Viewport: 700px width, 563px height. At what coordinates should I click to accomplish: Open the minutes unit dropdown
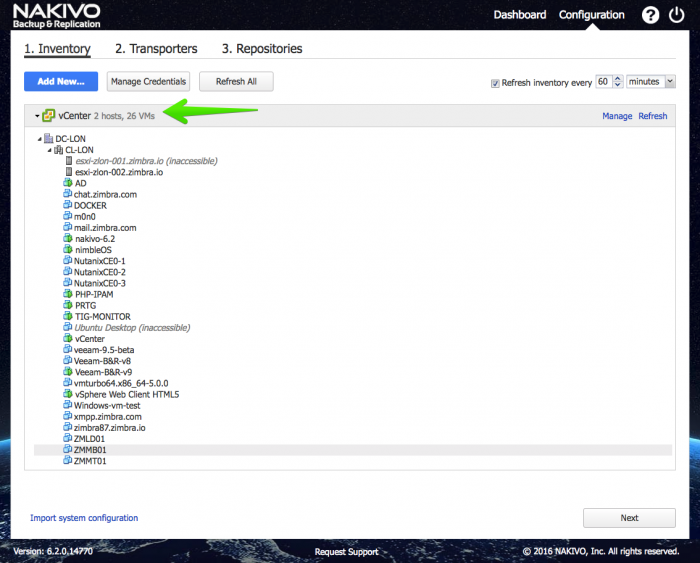pos(670,82)
